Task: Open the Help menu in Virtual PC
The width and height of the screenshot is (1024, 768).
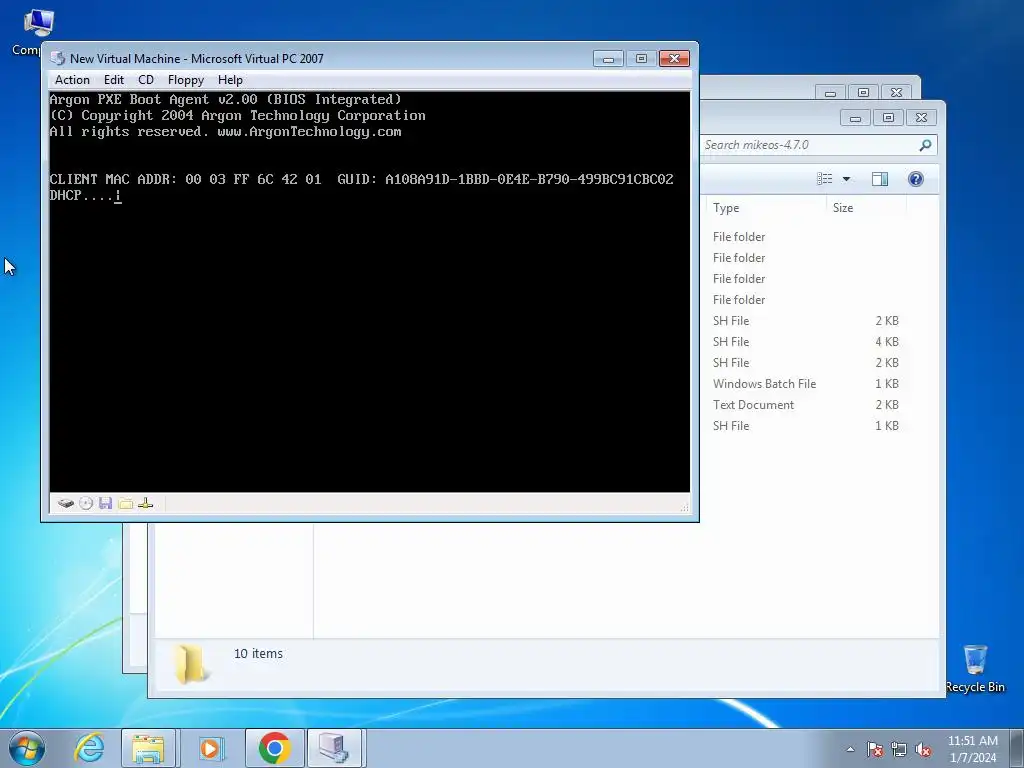Action: [x=230, y=80]
